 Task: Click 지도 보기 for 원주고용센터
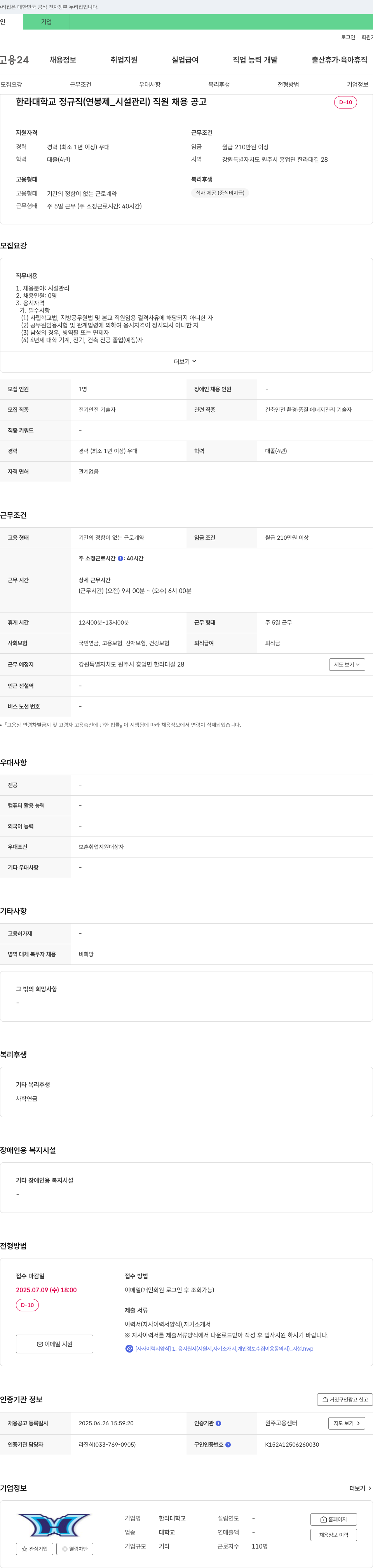pos(347,1423)
